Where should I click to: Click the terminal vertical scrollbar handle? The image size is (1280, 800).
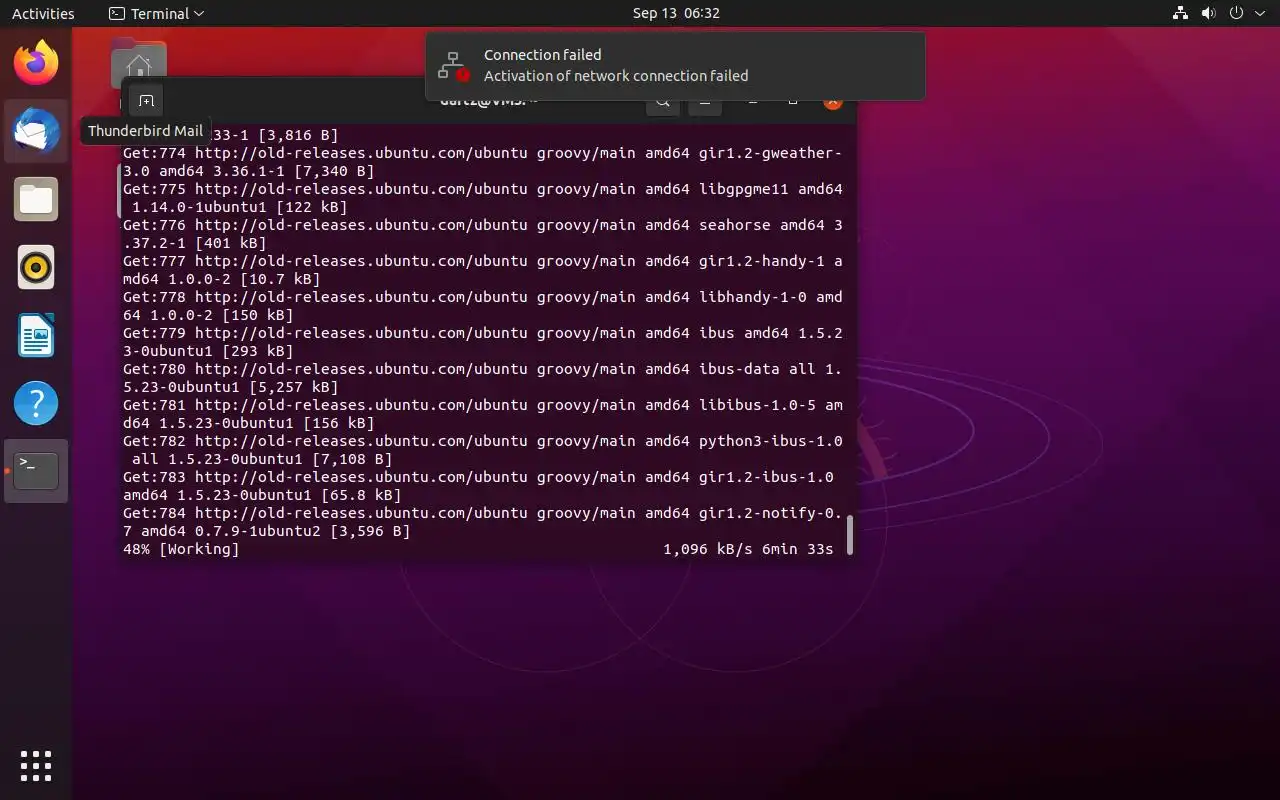click(x=850, y=535)
